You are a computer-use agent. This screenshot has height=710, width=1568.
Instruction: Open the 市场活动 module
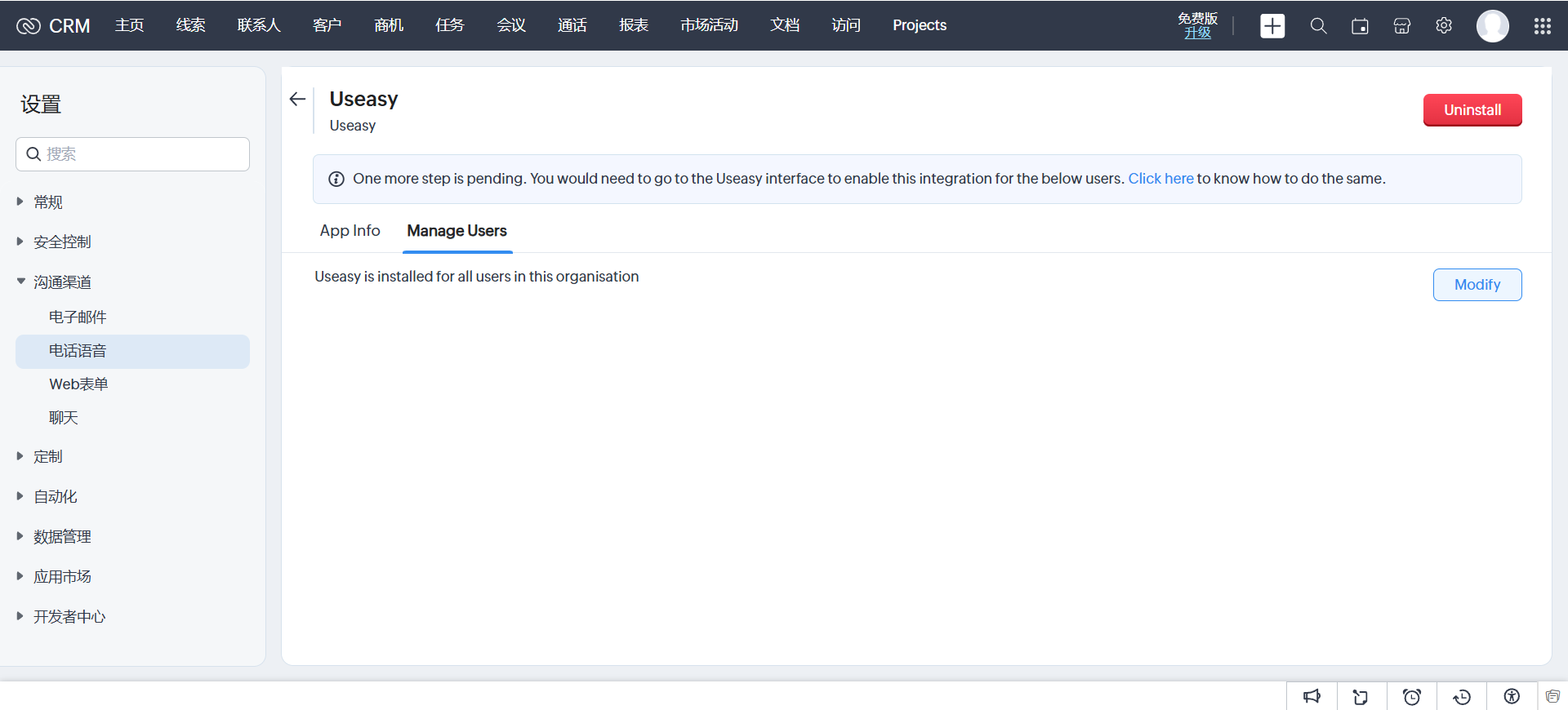click(x=709, y=25)
